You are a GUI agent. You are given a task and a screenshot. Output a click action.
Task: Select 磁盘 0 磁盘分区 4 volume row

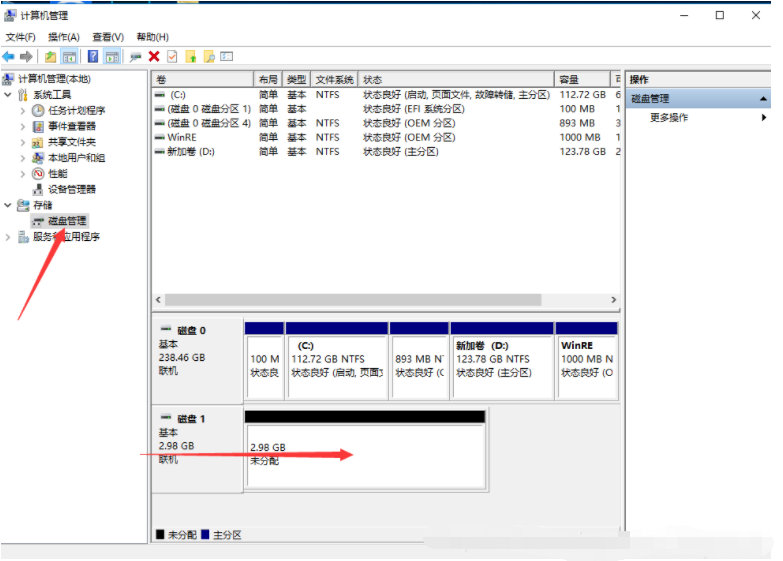(x=386, y=123)
